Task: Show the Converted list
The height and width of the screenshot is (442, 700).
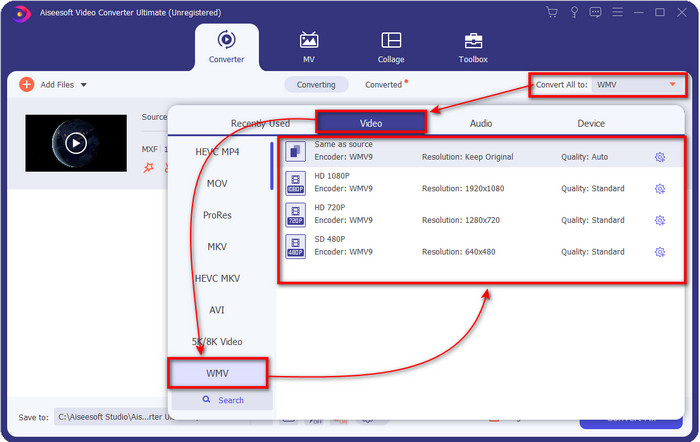Action: coord(383,84)
